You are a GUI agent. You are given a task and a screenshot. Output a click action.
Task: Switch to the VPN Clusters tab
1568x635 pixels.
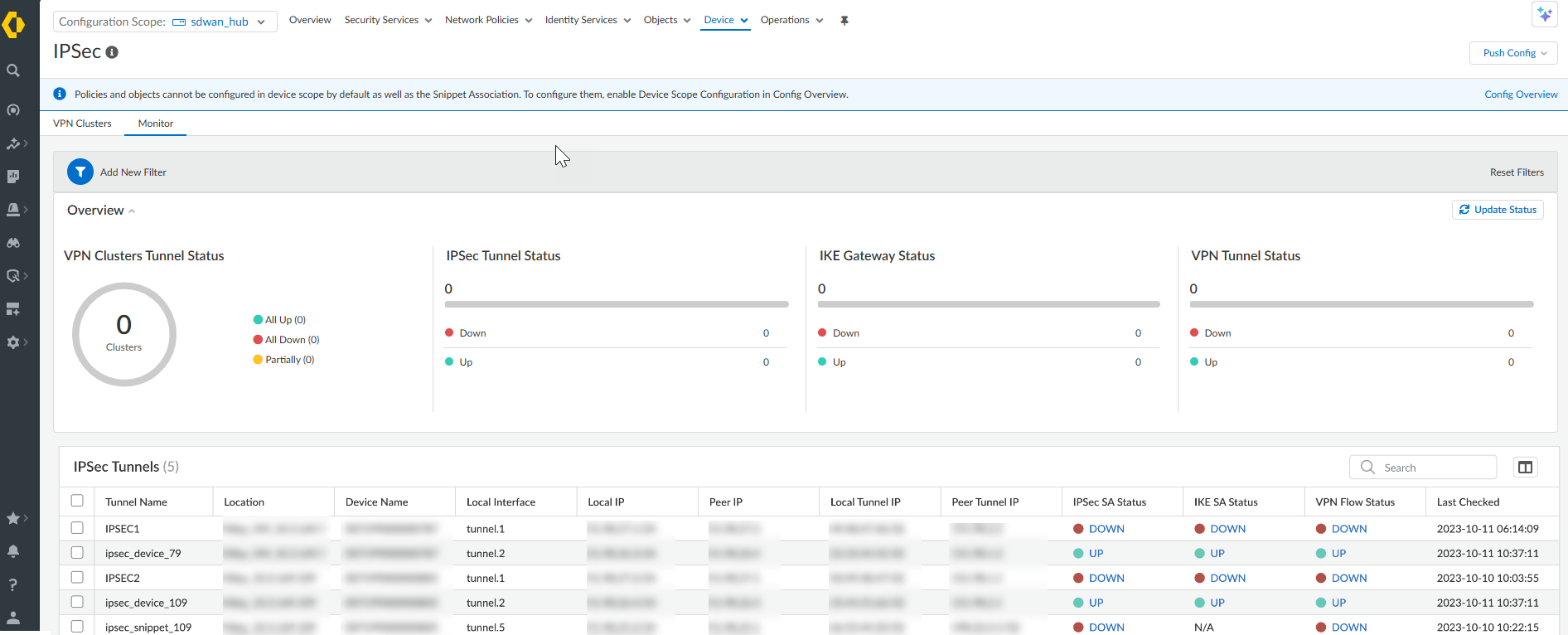tap(82, 124)
